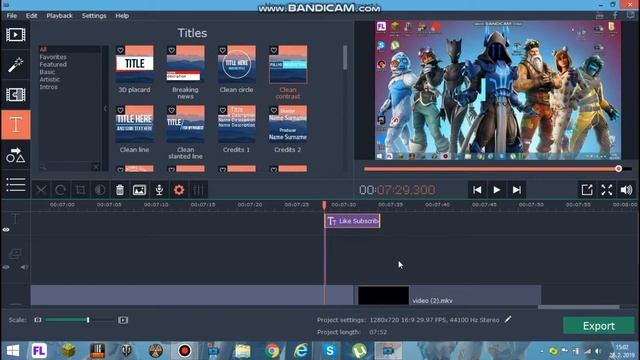The image size is (640, 360).
Task: Click the preview volume speaker icon
Action: 626,190
